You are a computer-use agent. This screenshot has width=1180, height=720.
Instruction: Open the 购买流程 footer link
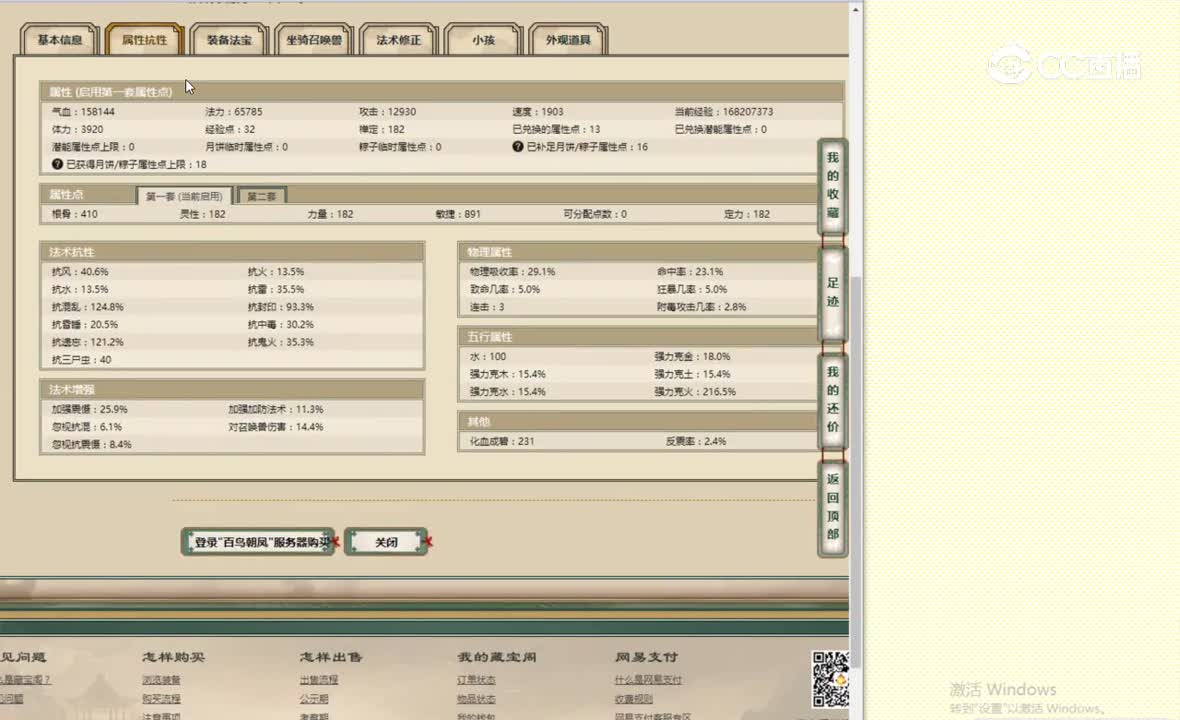(161, 699)
